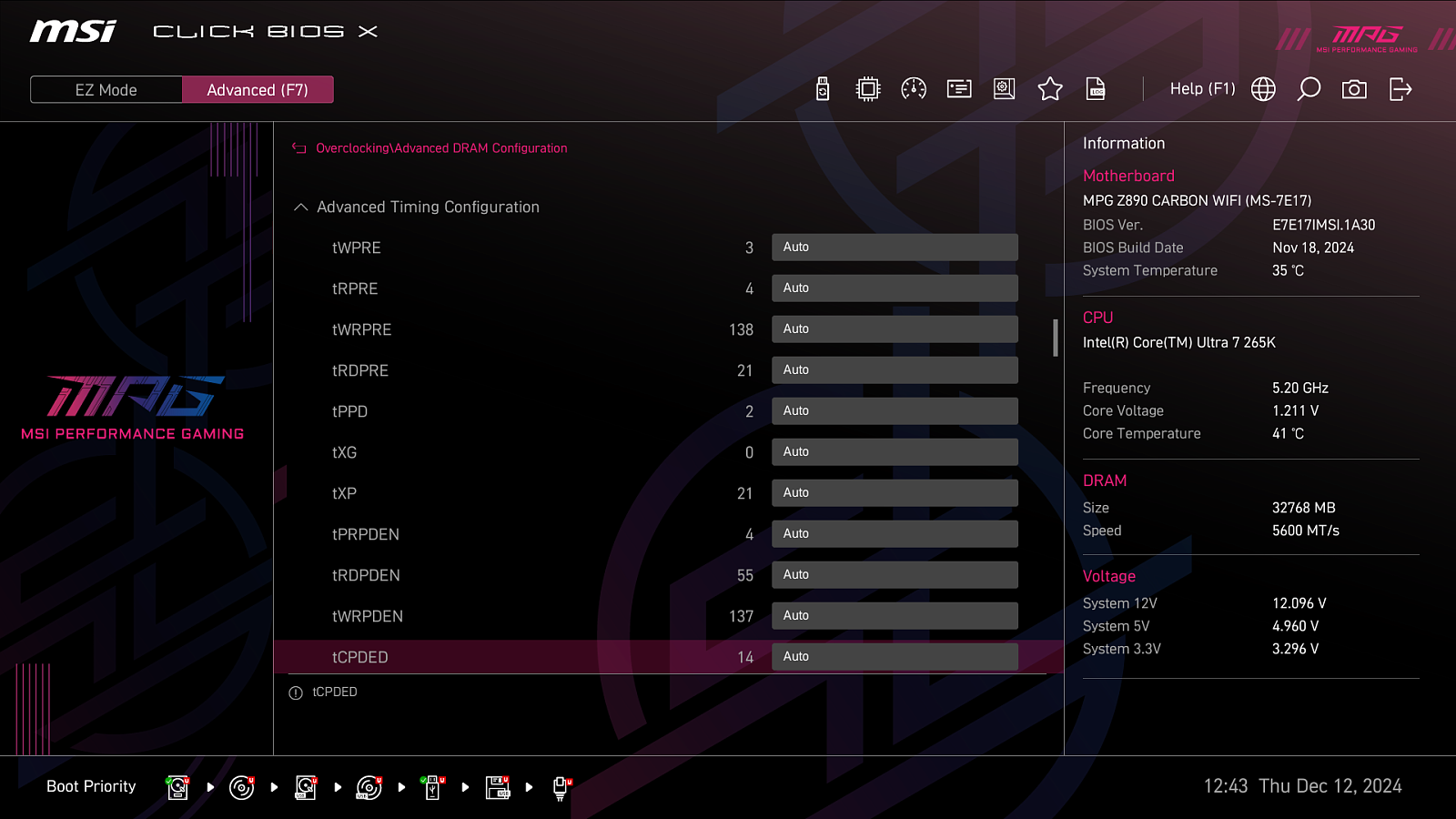Click the tCPDED Auto input field
Image resolution: width=1456 pixels, height=819 pixels.
click(895, 657)
